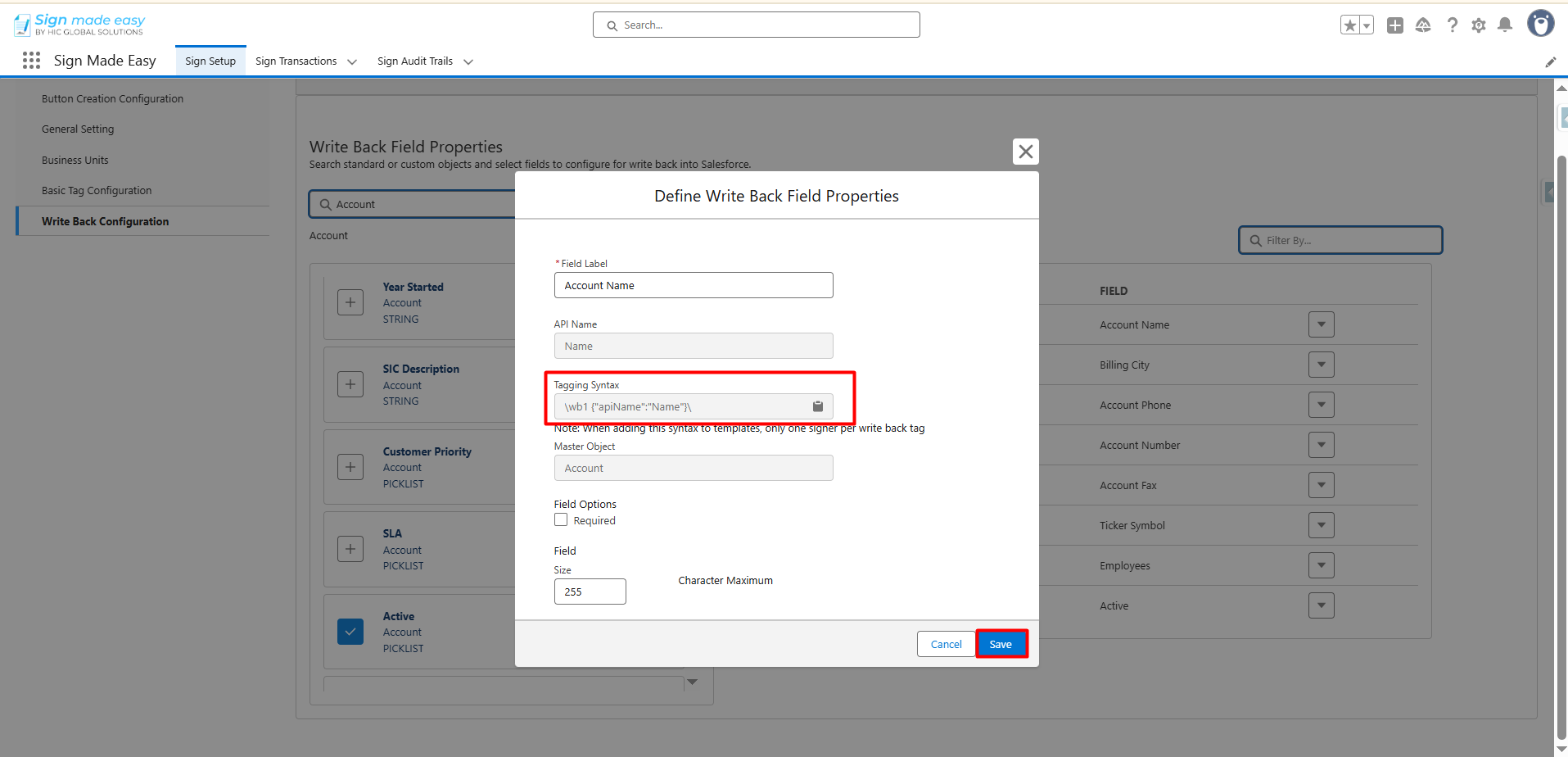Click the pencil edit navigation icon
The height and width of the screenshot is (757, 1568).
1550,62
